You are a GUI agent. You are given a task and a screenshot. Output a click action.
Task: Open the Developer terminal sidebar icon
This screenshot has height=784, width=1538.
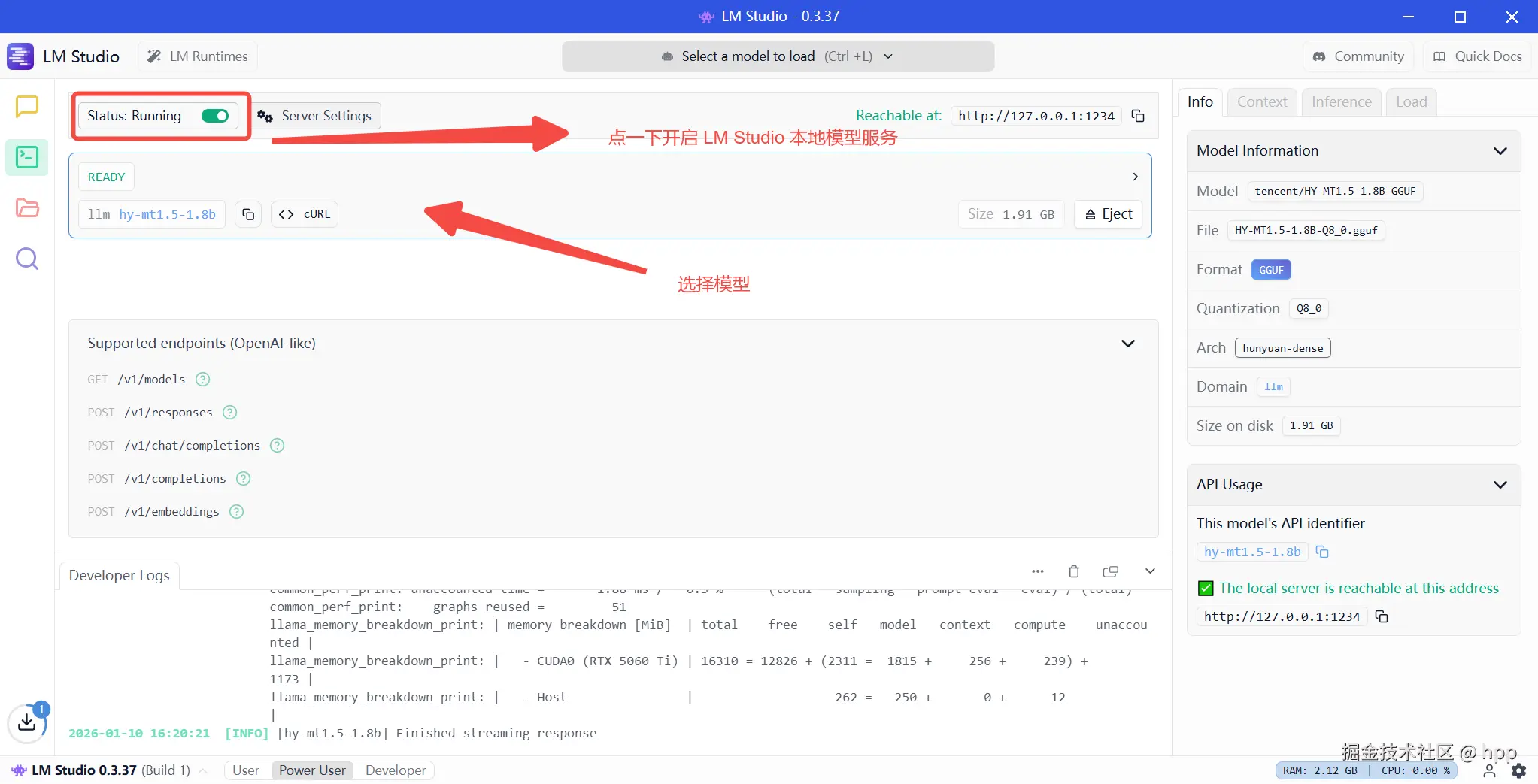click(x=27, y=157)
